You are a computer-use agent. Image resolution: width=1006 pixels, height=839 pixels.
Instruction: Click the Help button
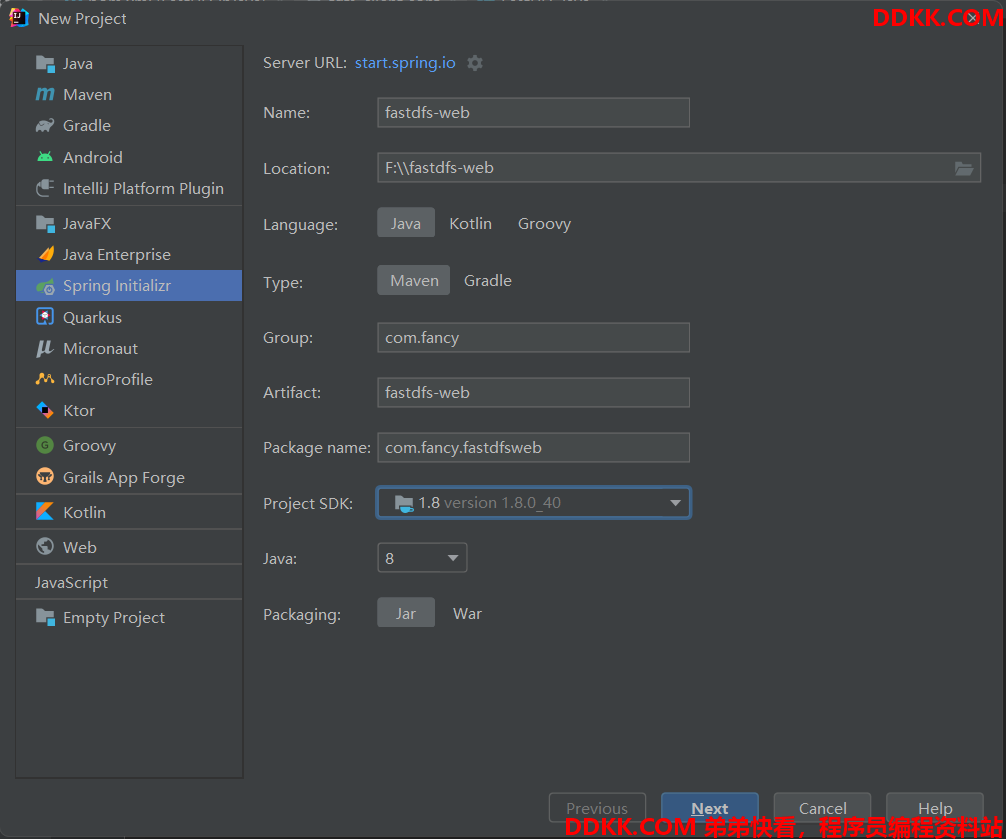click(935, 808)
